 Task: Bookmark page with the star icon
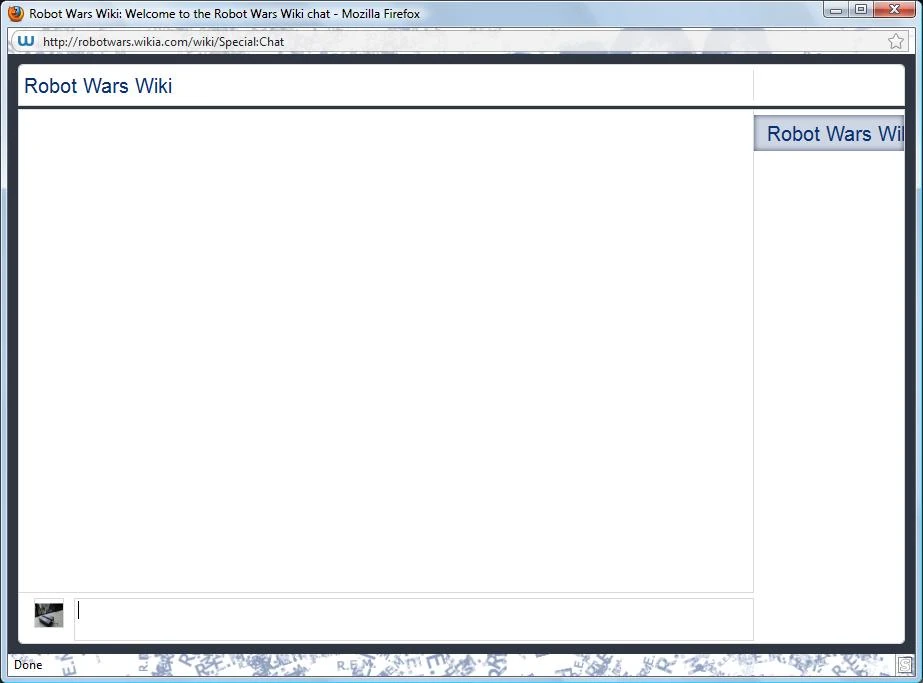tap(895, 41)
